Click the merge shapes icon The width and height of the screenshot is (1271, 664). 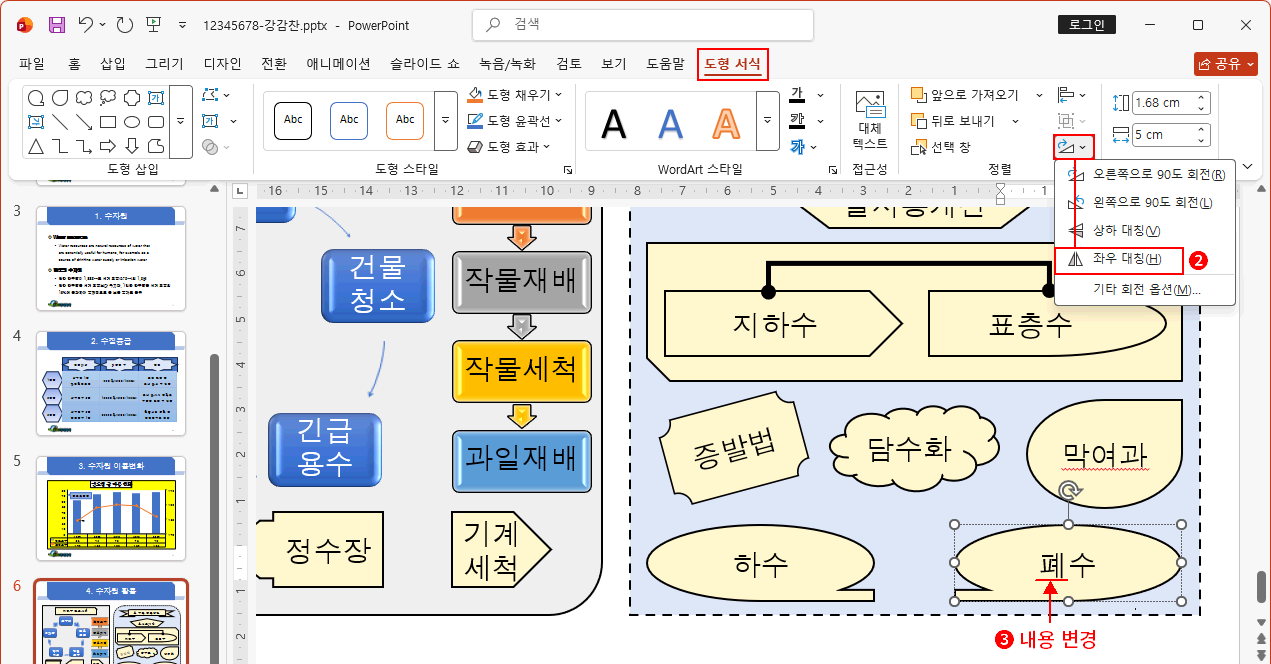[210, 146]
